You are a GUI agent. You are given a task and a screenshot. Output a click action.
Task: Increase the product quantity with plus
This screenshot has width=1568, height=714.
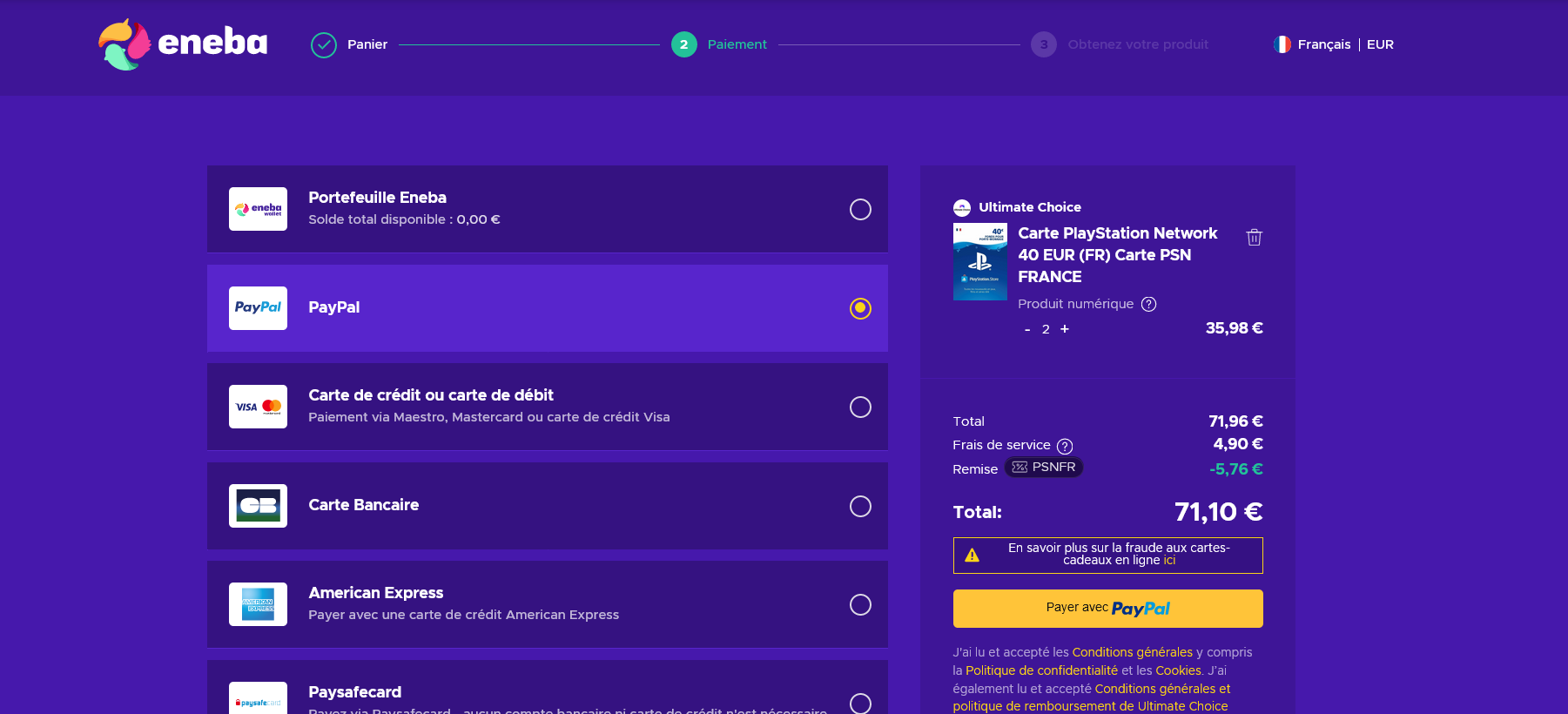(1065, 329)
